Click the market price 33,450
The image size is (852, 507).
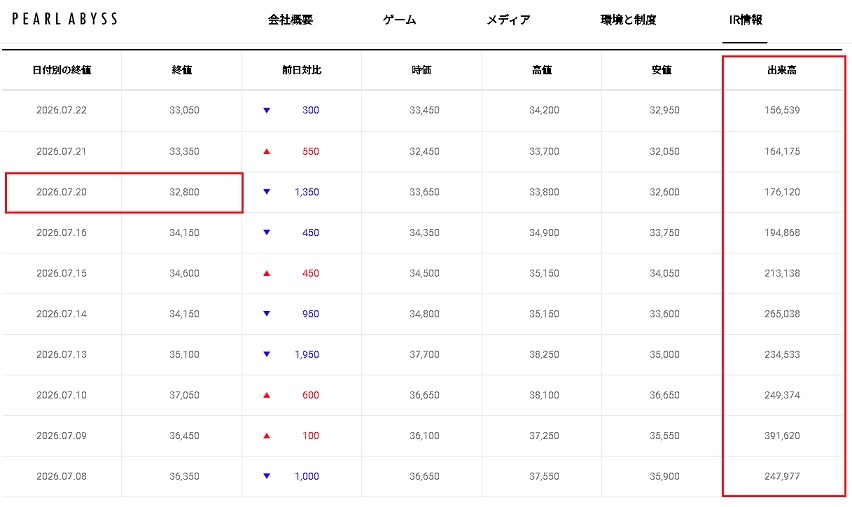pos(424,110)
